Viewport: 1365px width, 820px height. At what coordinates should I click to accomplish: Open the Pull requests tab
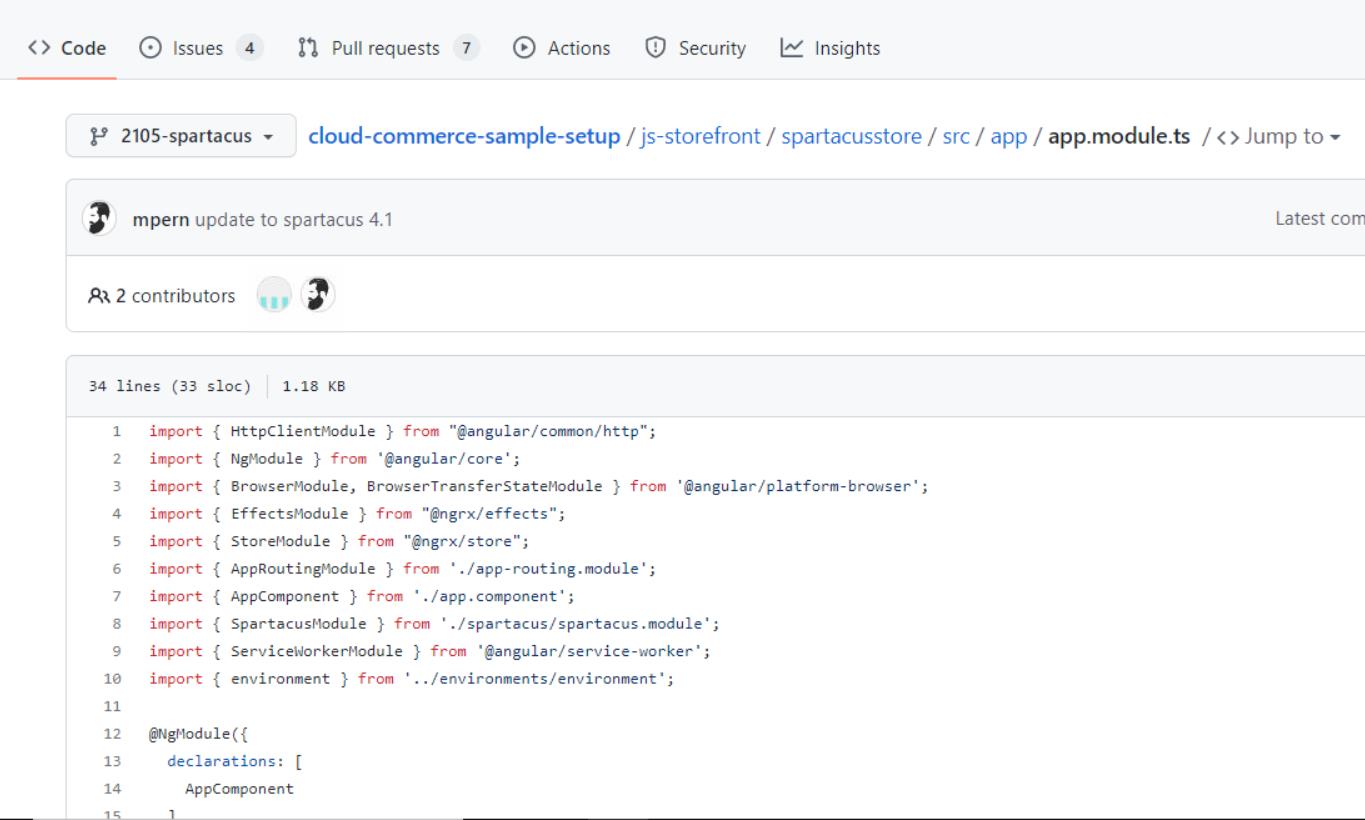click(388, 48)
